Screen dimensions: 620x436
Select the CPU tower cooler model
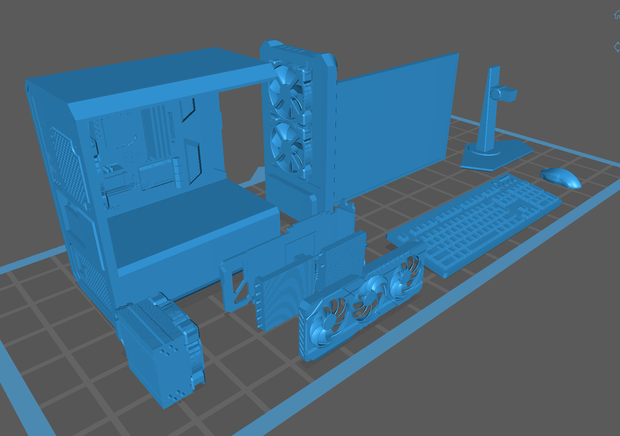pyautogui.click(x=161, y=349)
